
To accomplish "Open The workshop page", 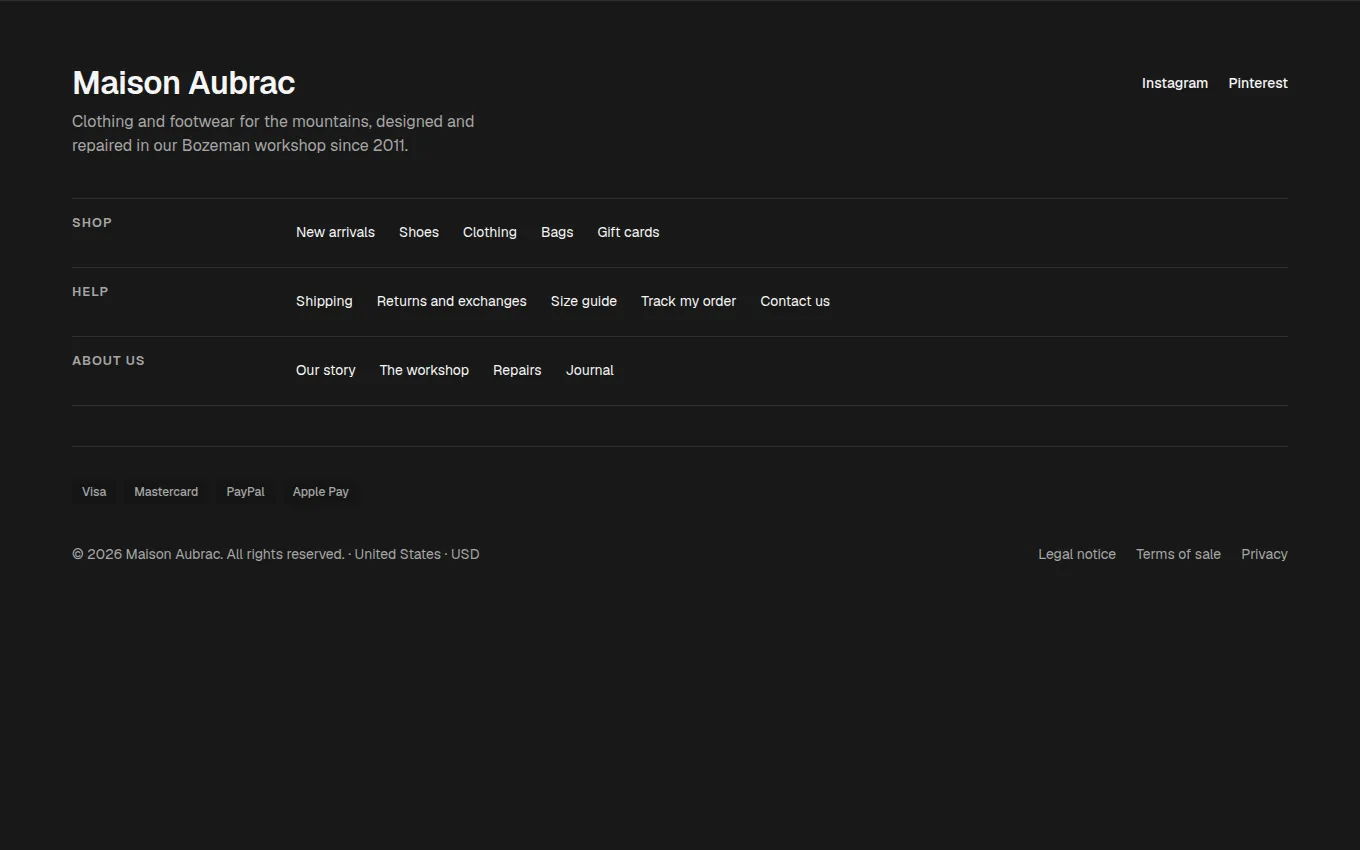I will tap(424, 370).
